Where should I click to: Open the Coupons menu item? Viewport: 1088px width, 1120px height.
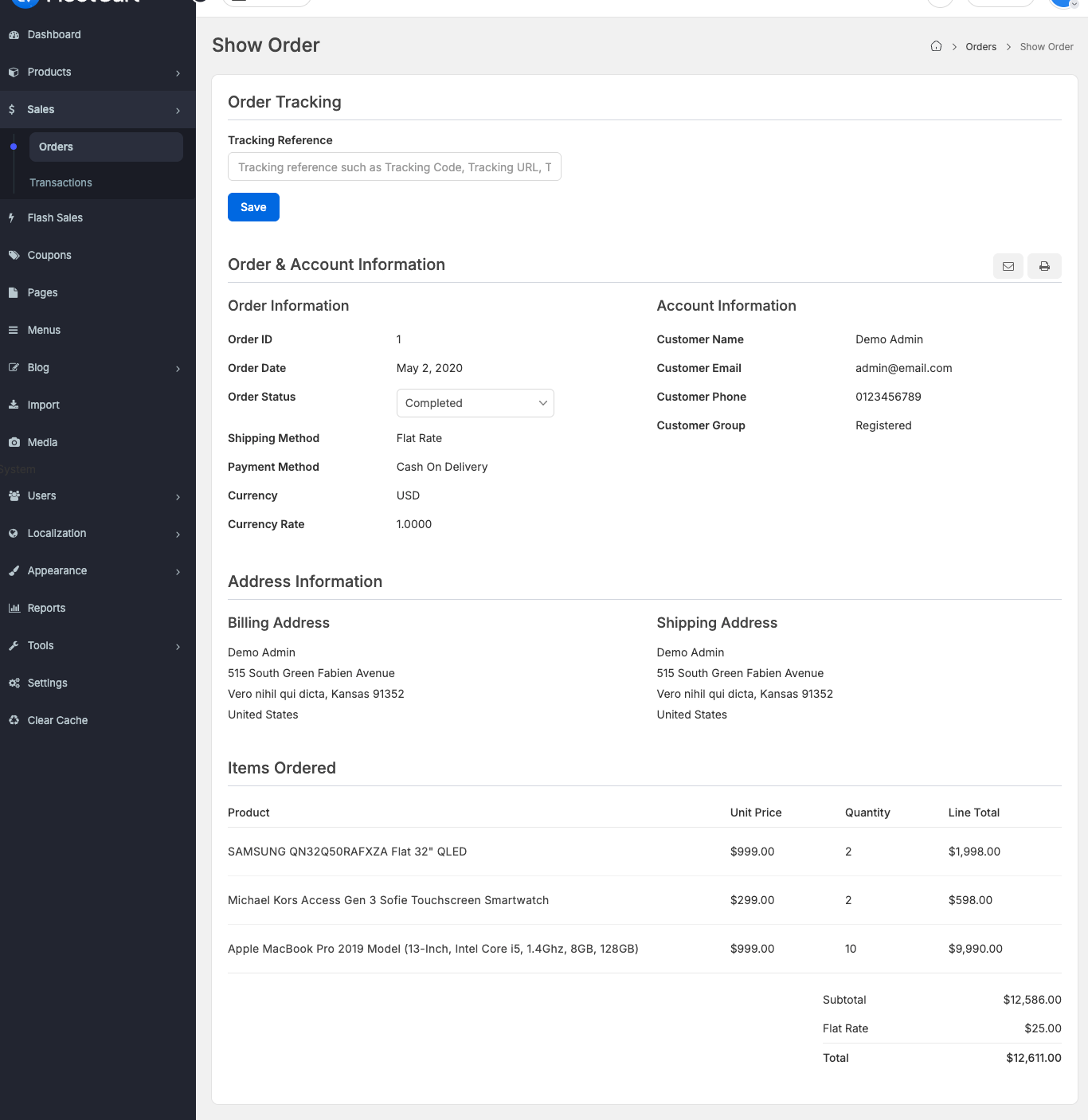click(x=49, y=255)
